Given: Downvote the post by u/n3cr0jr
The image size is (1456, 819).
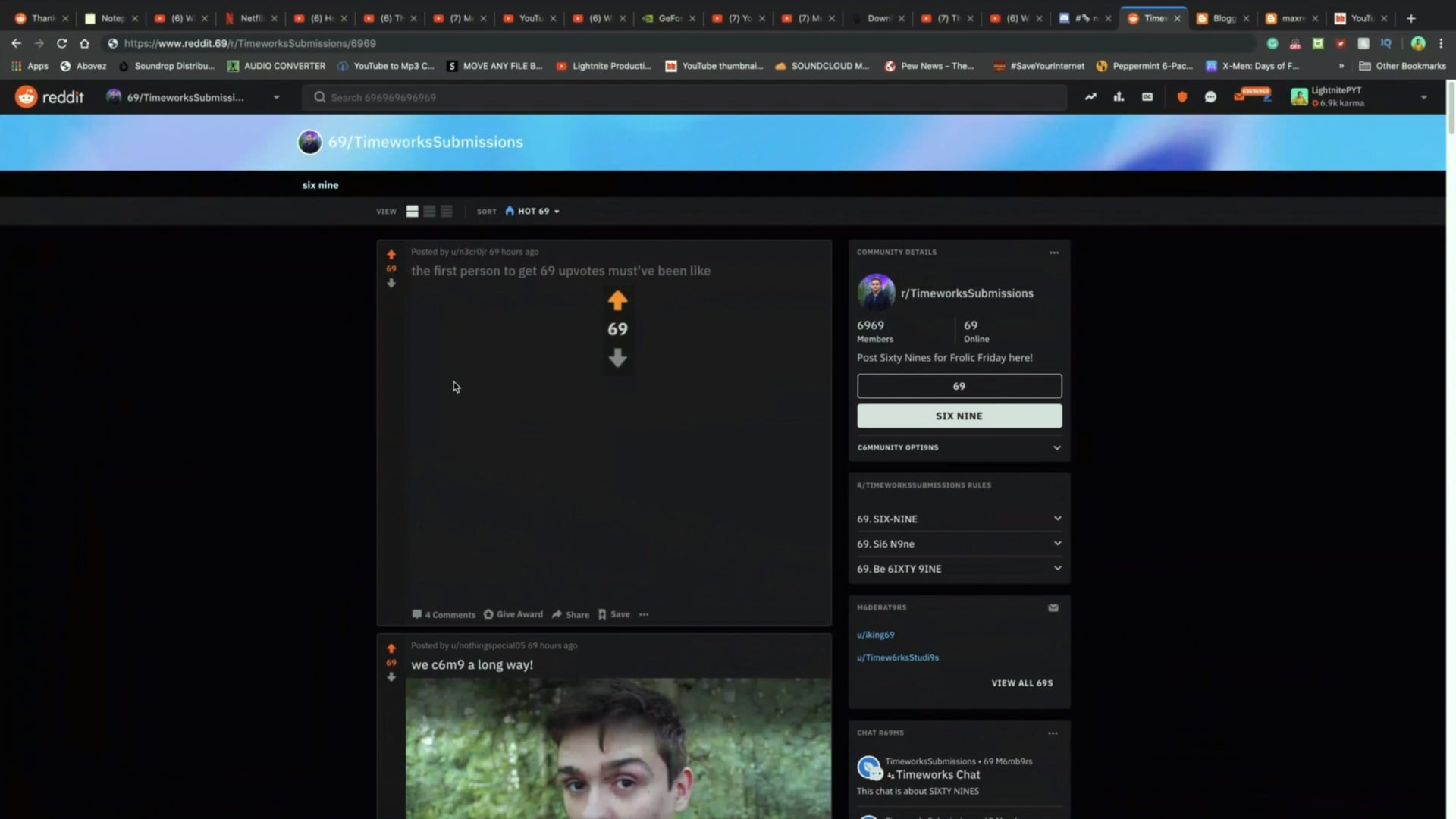Looking at the screenshot, I should pyautogui.click(x=391, y=283).
